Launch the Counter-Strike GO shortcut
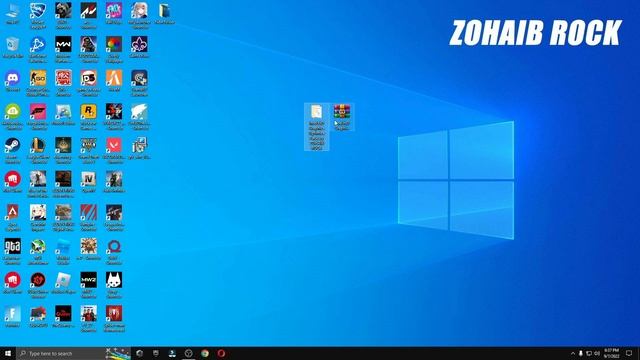The height and width of the screenshot is (360, 640). (x=38, y=83)
